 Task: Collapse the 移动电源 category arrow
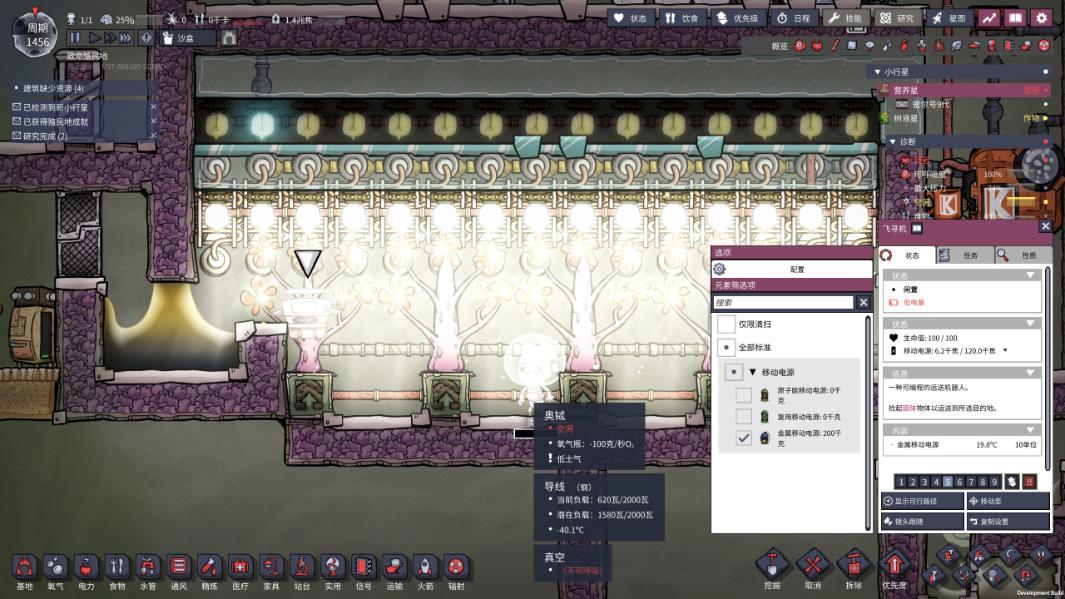pyautogui.click(x=752, y=372)
